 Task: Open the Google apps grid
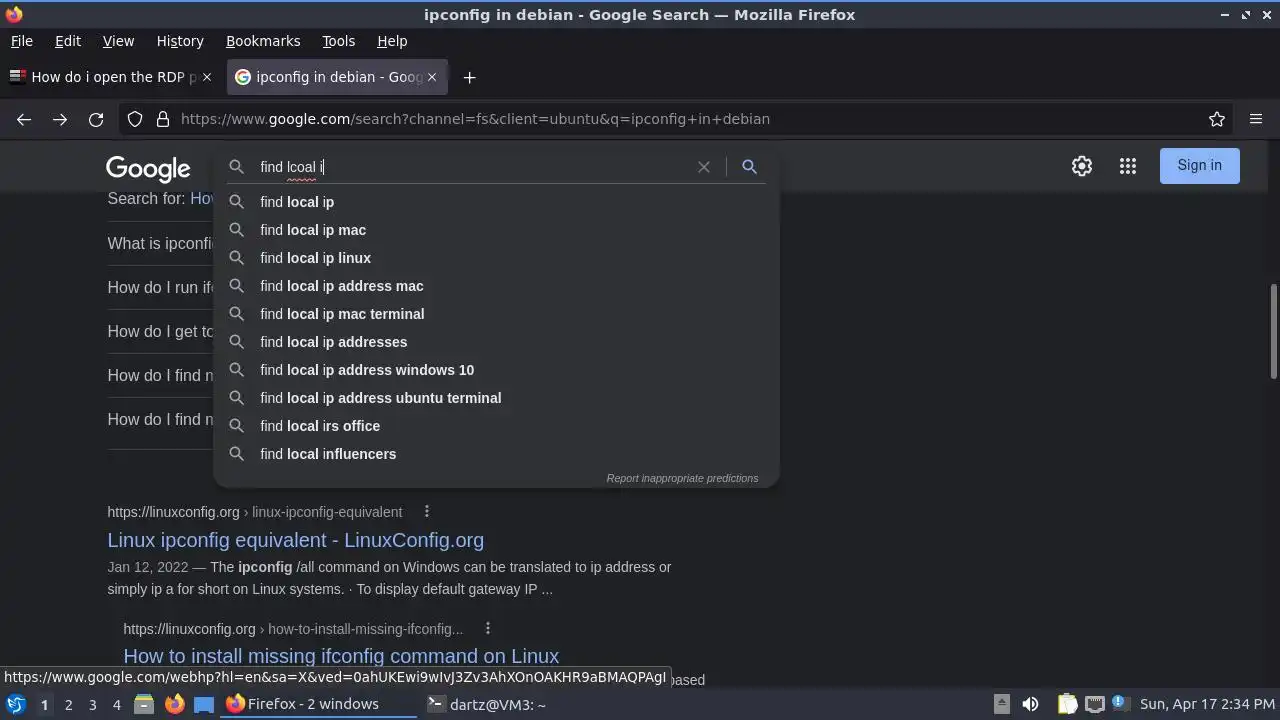(1128, 166)
